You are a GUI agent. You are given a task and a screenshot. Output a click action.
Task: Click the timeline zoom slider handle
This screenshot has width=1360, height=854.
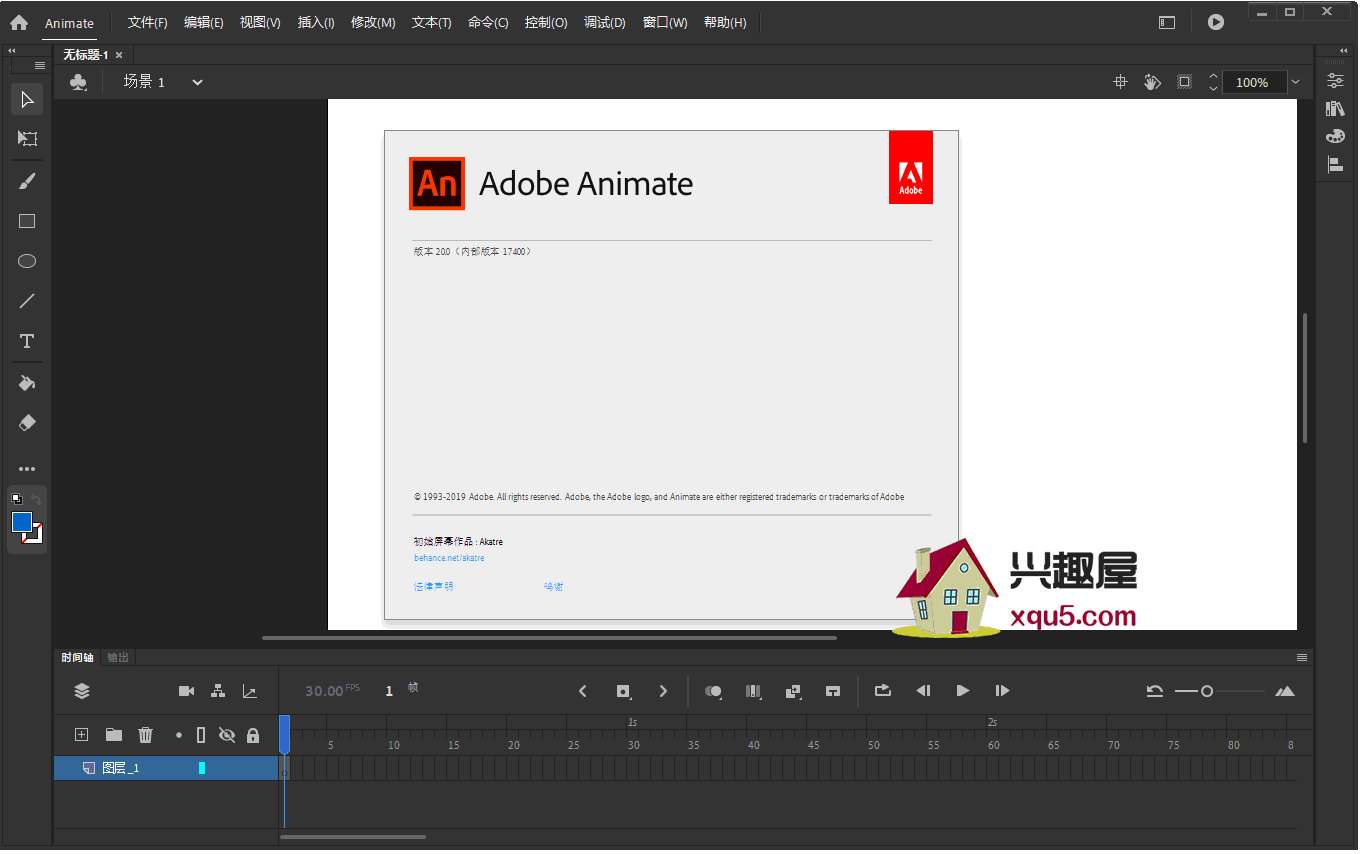(1207, 691)
